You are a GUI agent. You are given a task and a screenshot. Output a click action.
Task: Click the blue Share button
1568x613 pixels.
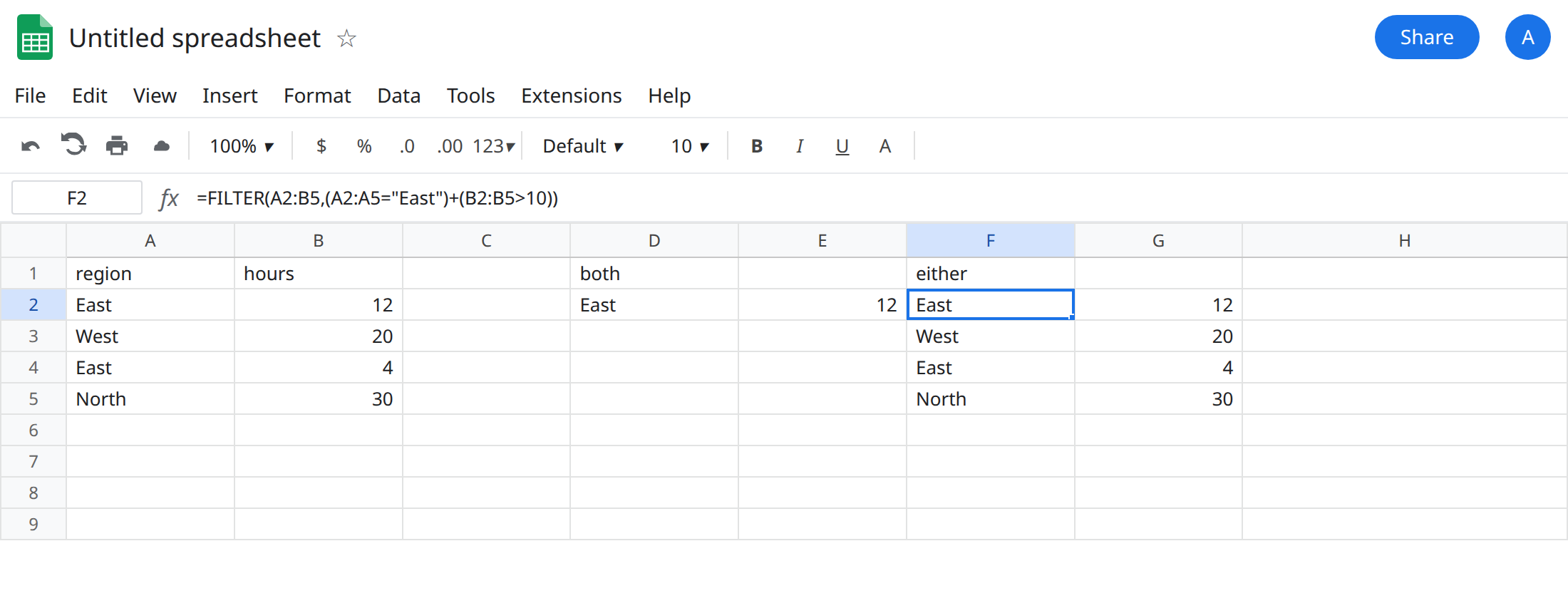point(1427,37)
